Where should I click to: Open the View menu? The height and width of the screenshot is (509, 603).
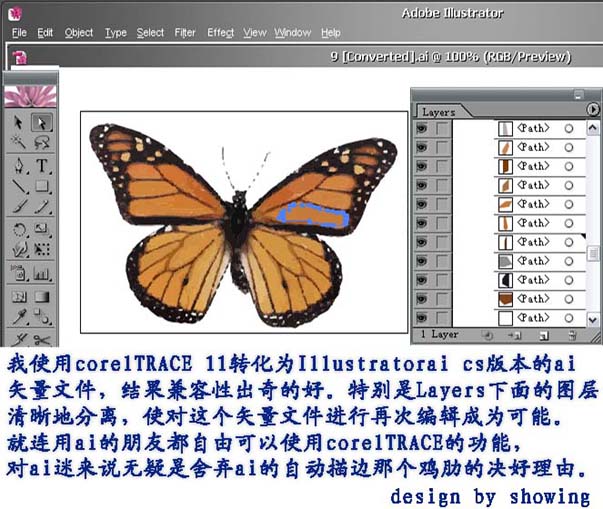[x=255, y=33]
